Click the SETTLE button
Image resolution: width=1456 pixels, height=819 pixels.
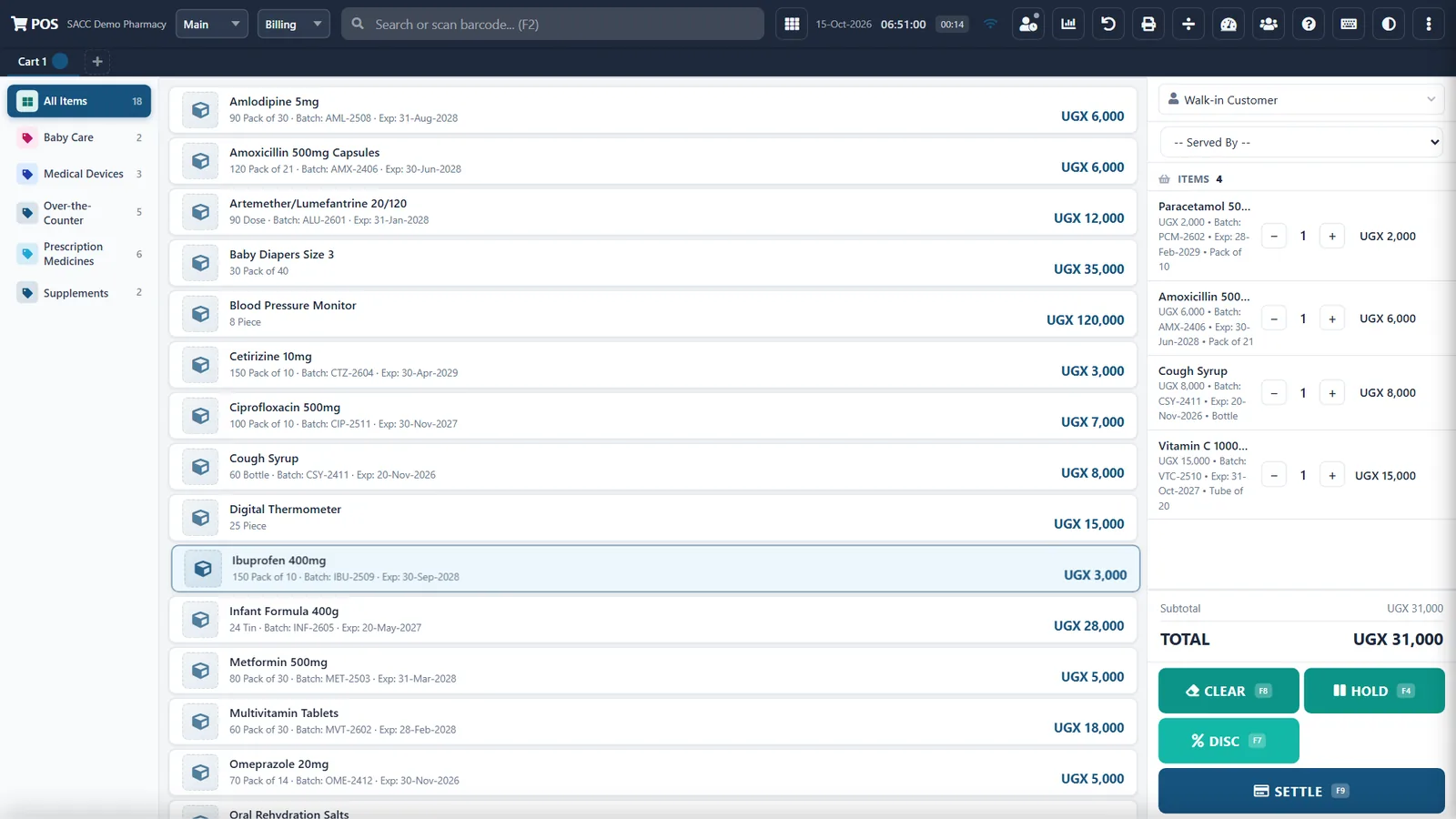[1301, 791]
